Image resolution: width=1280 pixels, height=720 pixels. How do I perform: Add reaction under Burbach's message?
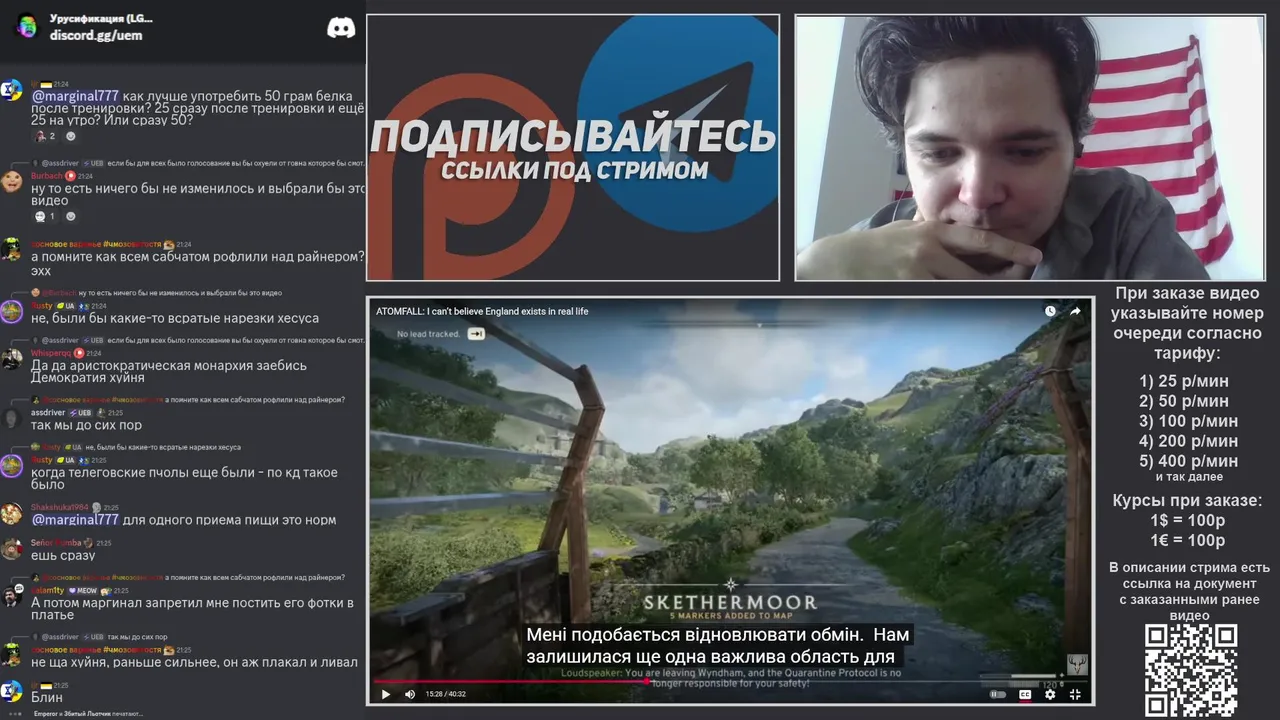tap(70, 216)
